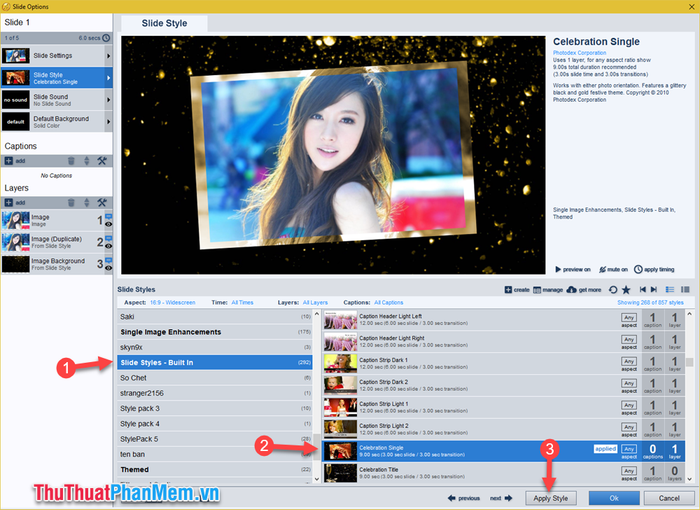
Task: Select StylePack 5 category
Action: coord(215,439)
